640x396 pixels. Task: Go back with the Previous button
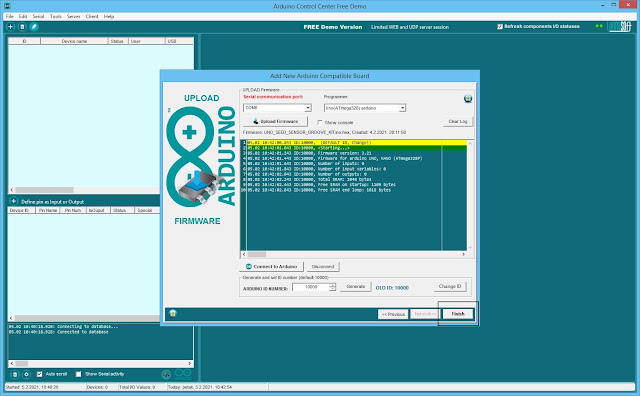tap(393, 314)
